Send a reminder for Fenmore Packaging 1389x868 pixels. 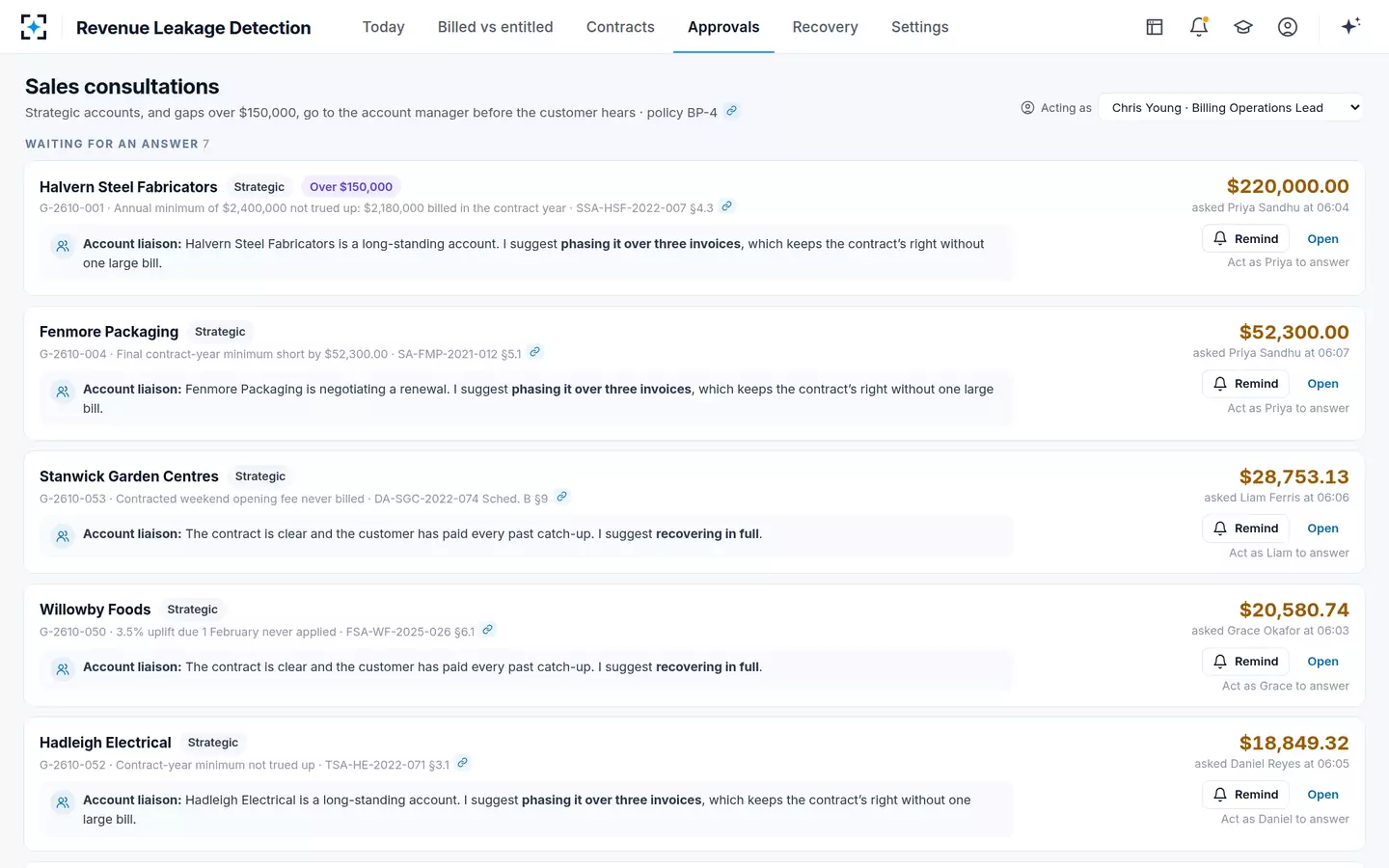(1245, 383)
